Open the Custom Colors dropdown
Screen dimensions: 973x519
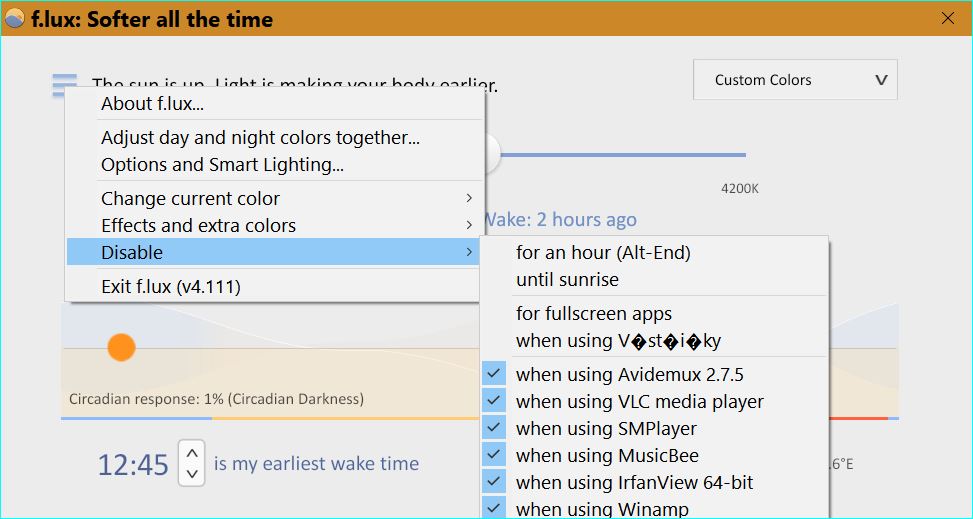coord(795,80)
